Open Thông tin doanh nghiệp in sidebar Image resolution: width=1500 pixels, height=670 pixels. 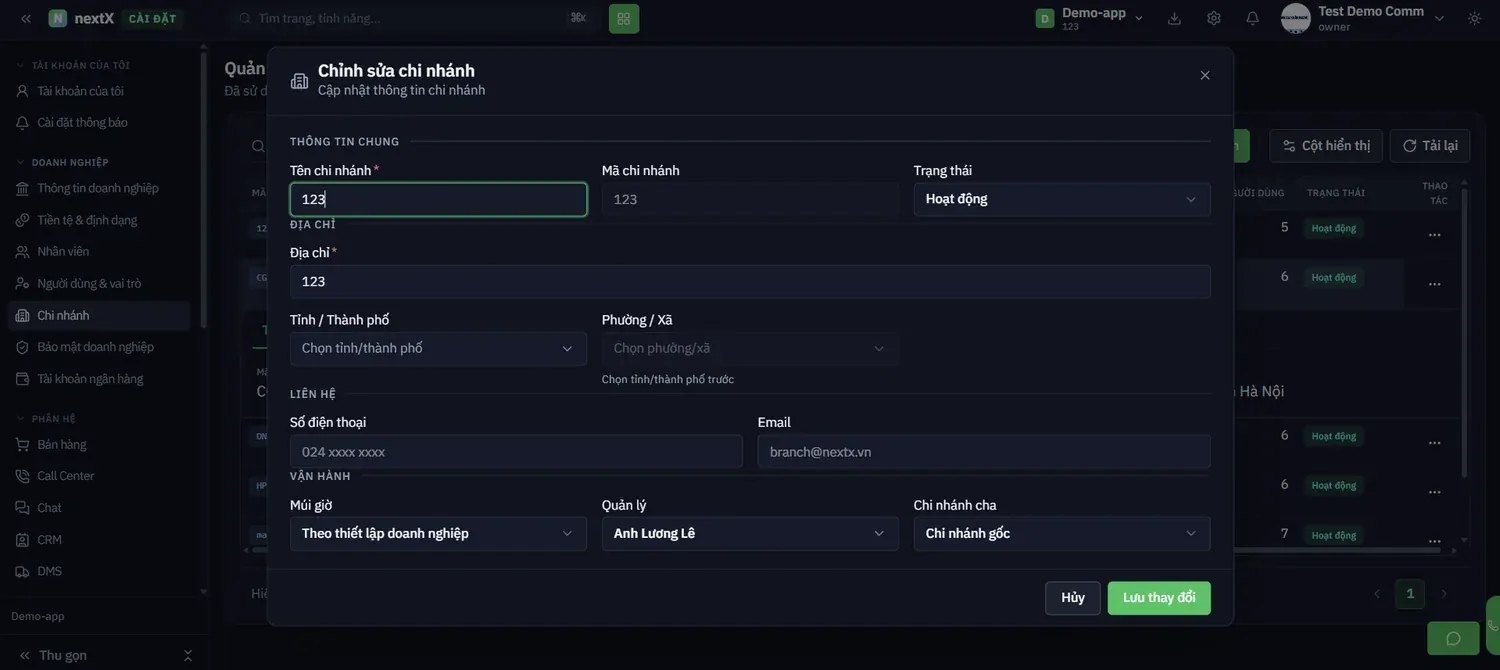click(99, 188)
